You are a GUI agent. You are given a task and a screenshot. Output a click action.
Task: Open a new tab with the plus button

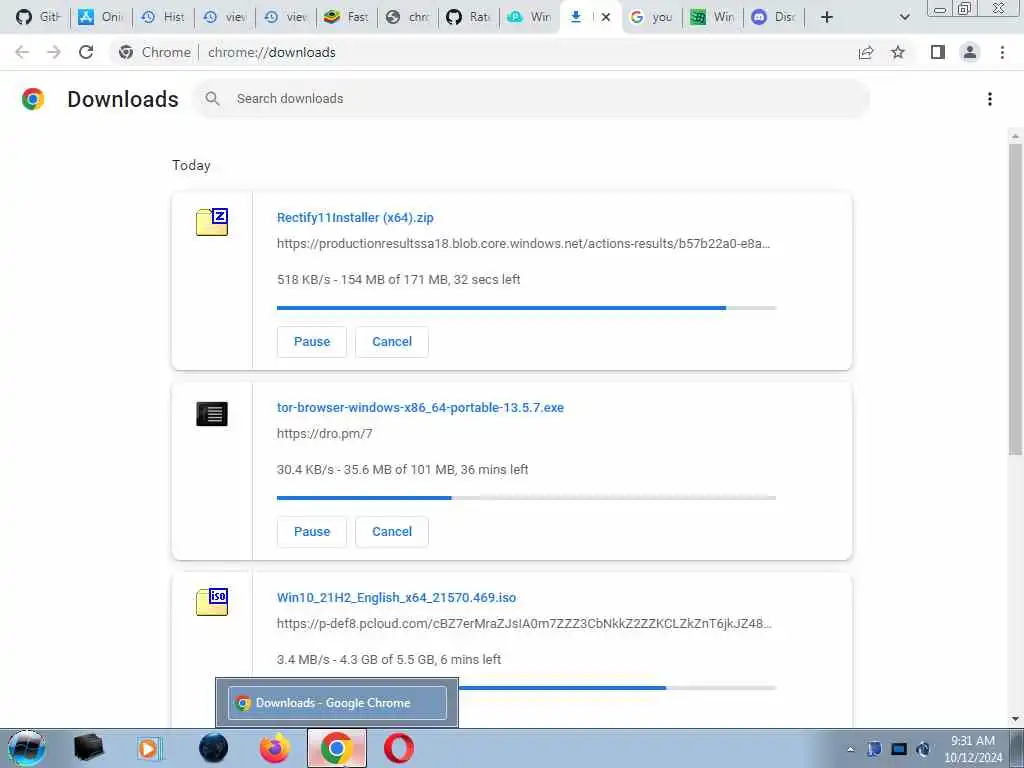pos(827,17)
